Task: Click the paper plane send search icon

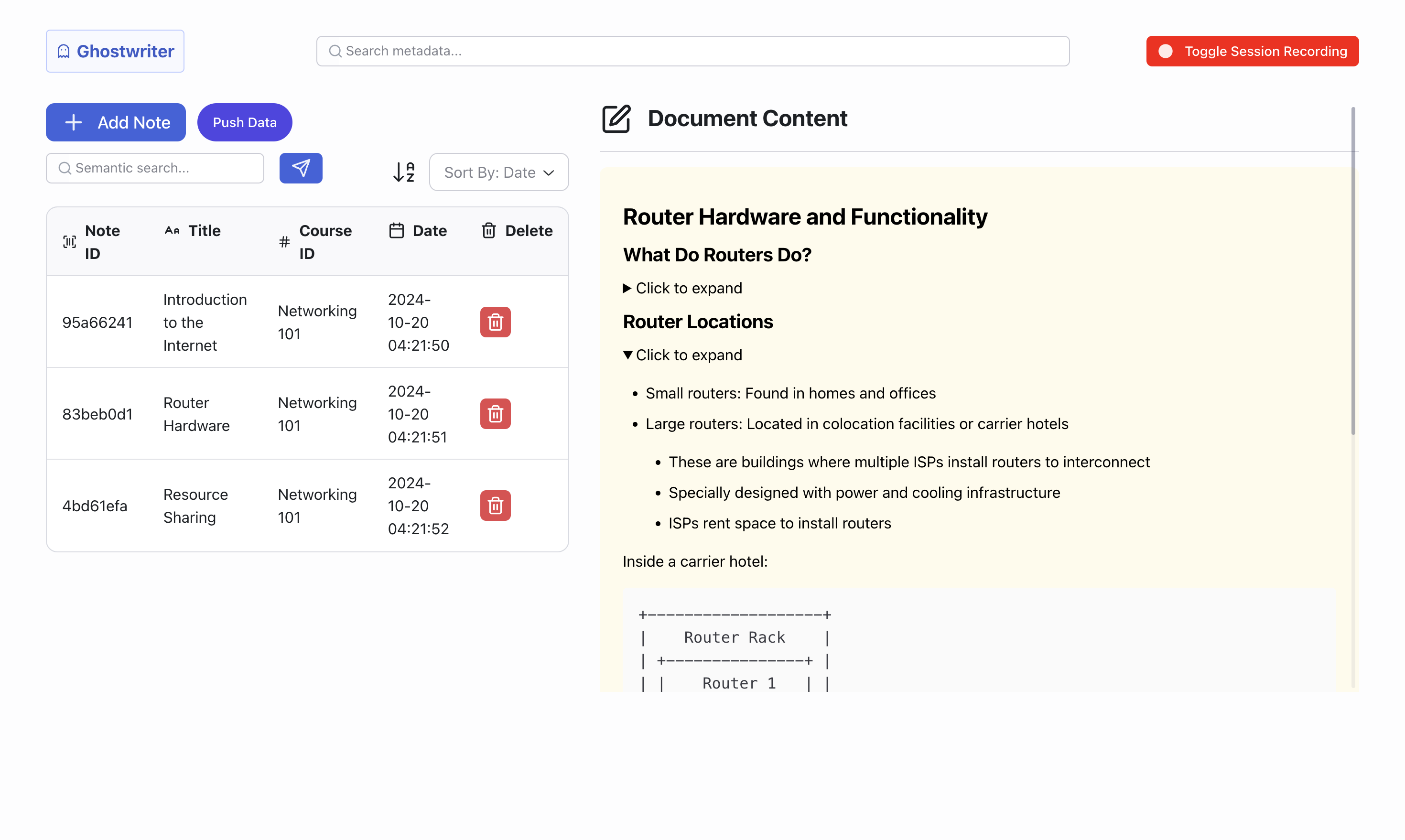Action: click(x=301, y=168)
